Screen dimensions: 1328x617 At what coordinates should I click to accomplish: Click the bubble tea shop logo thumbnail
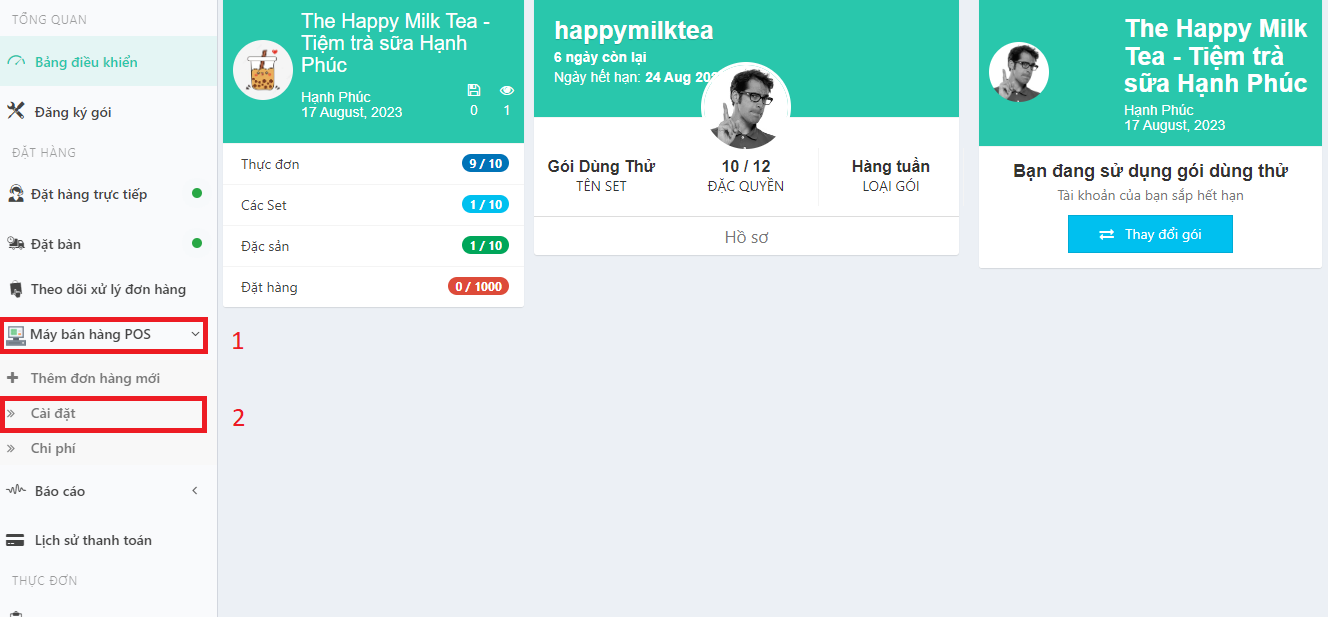pyautogui.click(x=262, y=71)
